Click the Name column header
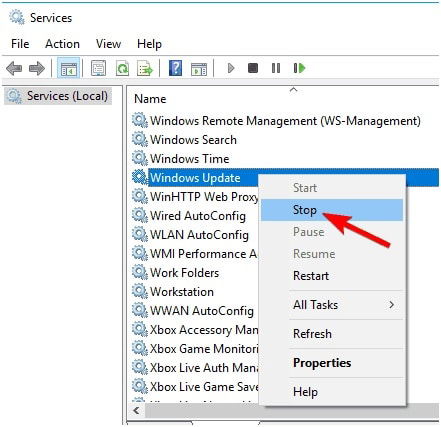This screenshot has width=441, height=427. point(150,99)
